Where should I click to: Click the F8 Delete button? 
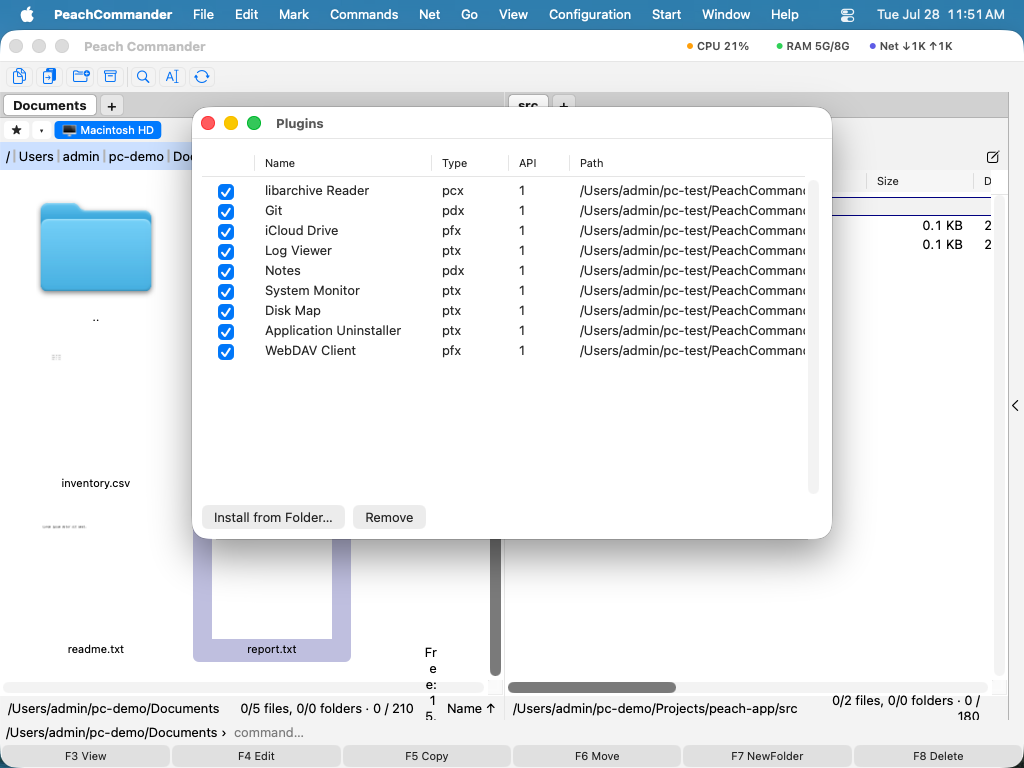point(938,756)
